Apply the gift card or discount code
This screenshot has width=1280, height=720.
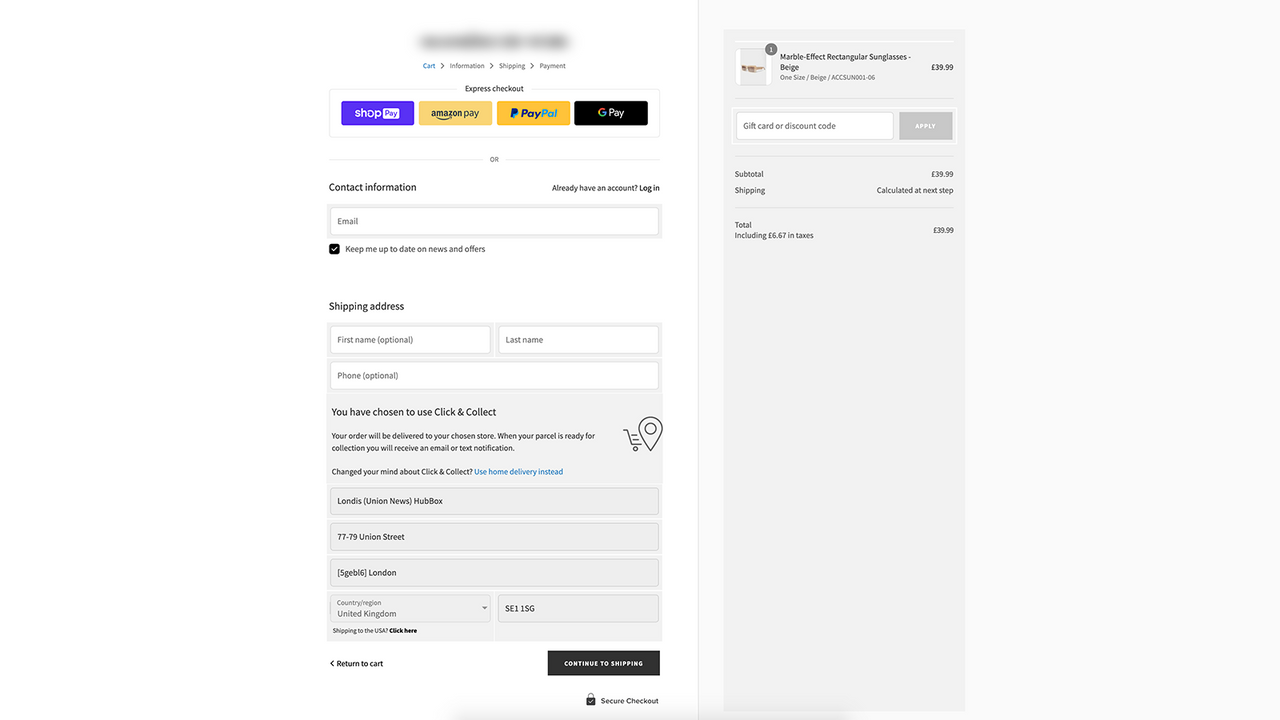(x=925, y=125)
